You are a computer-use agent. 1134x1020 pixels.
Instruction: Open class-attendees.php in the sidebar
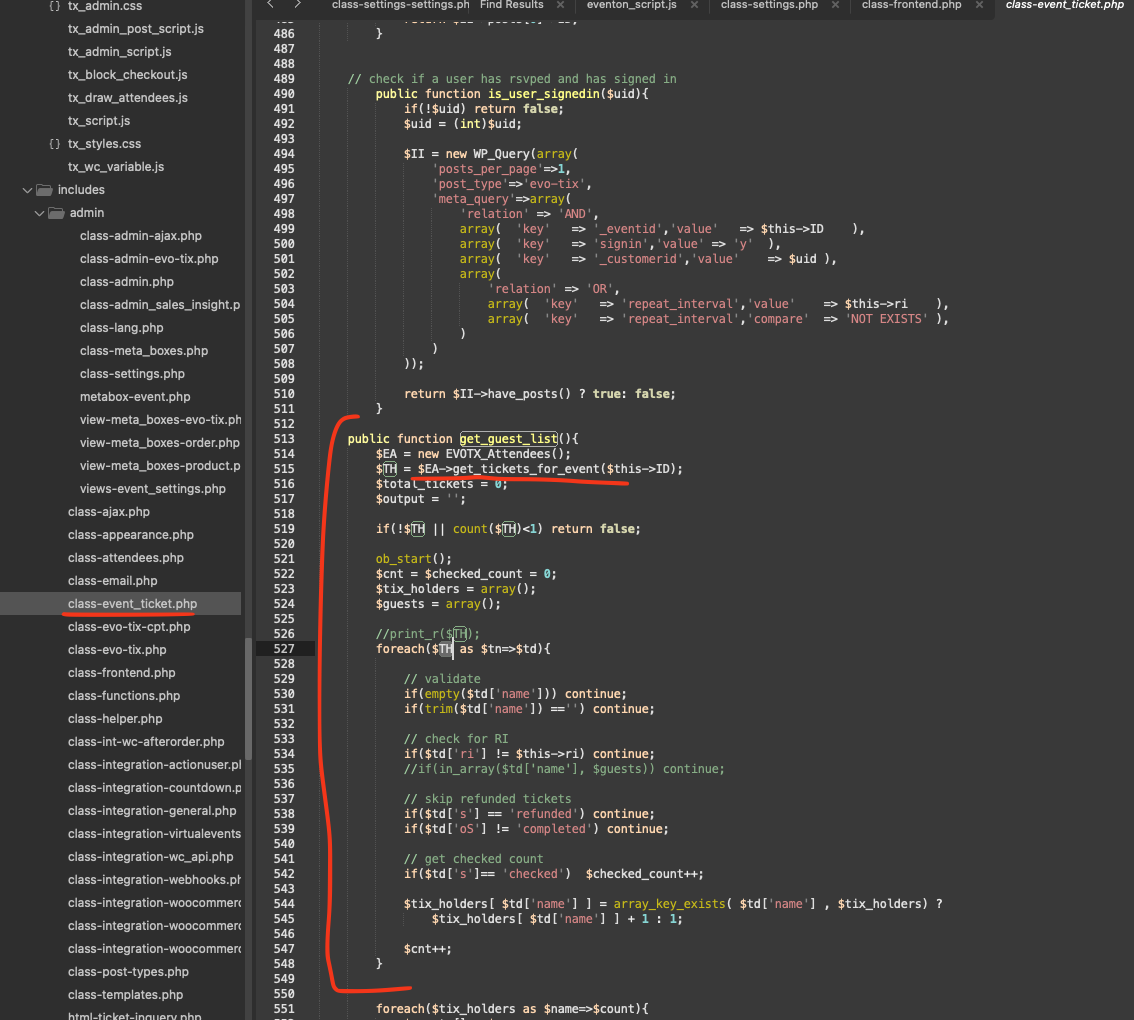[126, 558]
